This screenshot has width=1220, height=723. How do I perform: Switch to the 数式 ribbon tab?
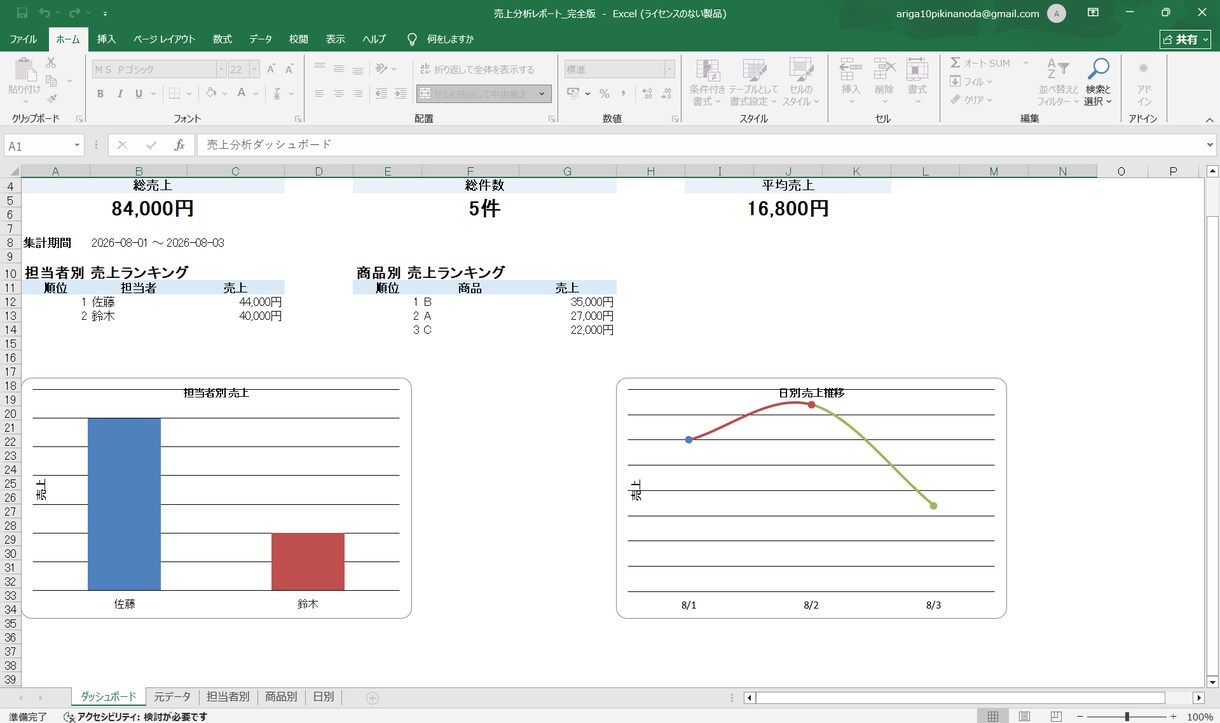tap(222, 39)
